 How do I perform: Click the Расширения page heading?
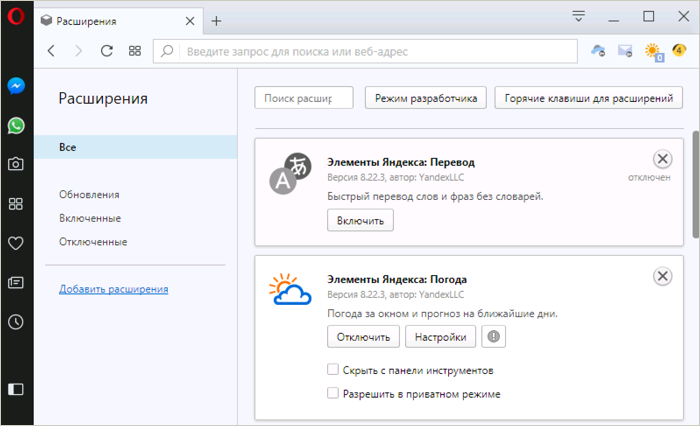click(x=103, y=98)
